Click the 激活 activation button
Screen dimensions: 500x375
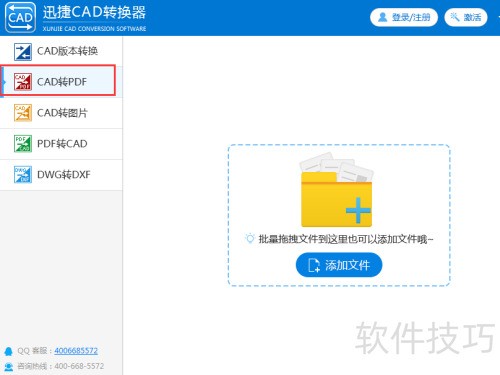coord(466,17)
